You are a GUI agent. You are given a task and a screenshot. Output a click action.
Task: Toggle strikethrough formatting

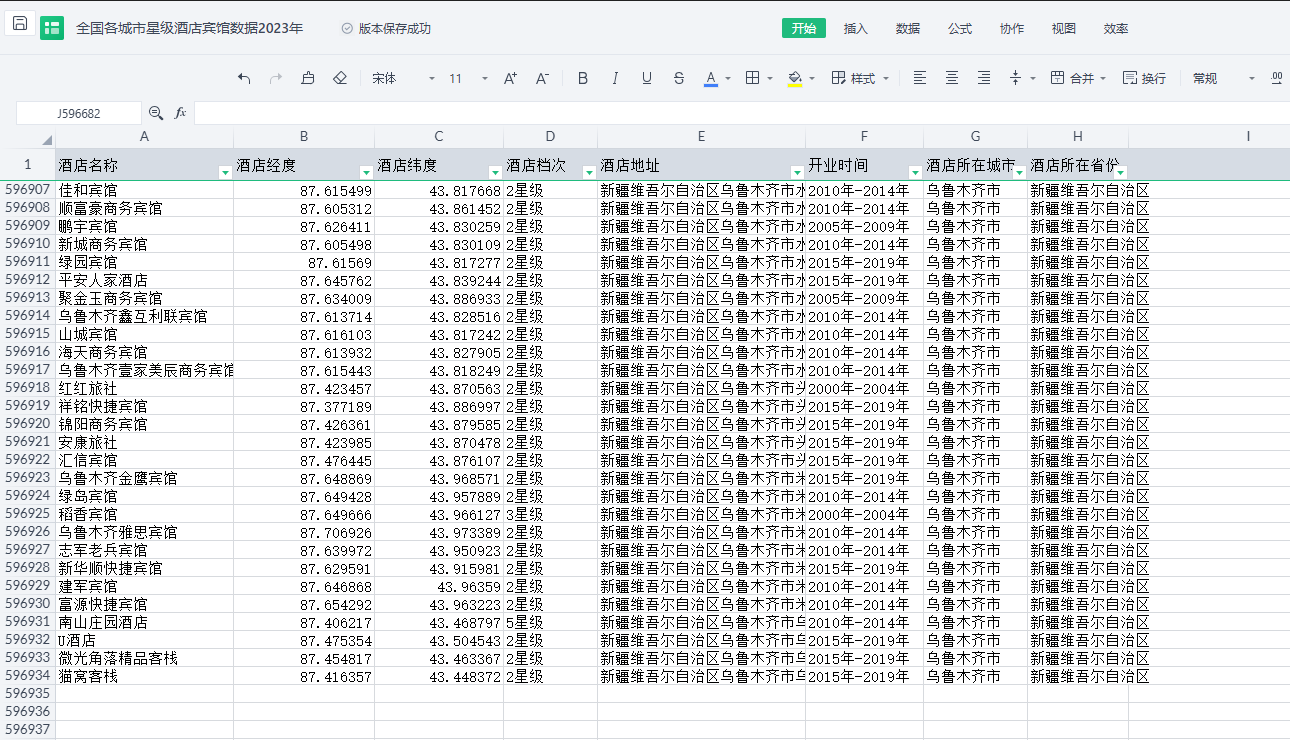[x=679, y=78]
